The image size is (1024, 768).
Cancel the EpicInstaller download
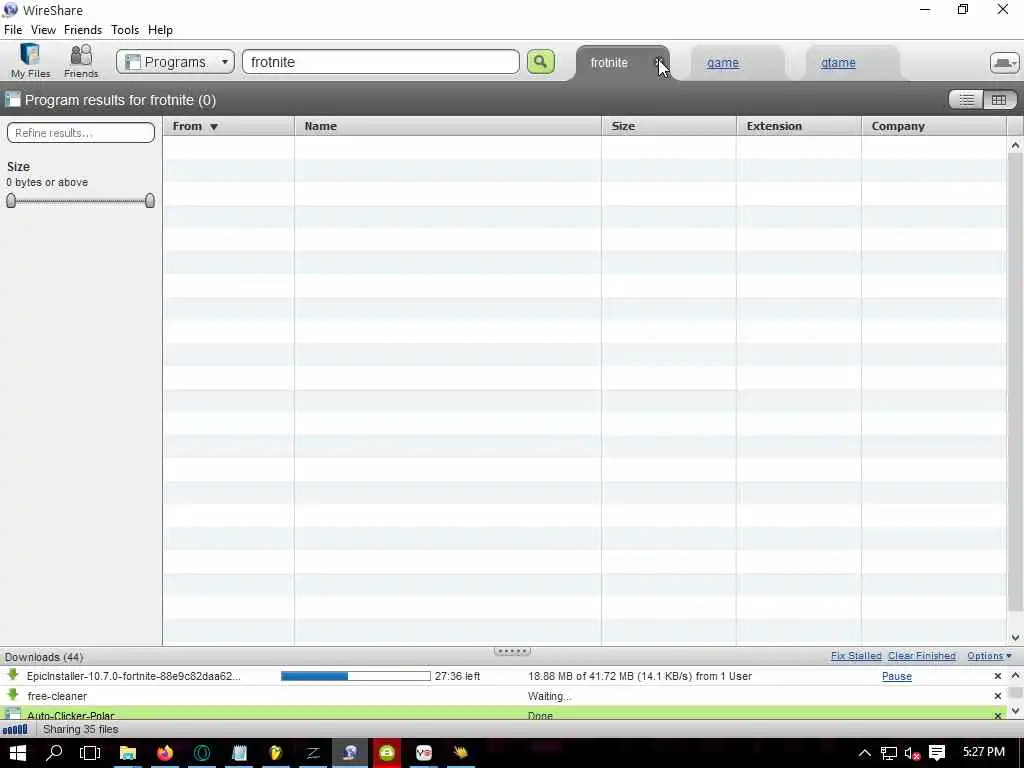tap(998, 677)
